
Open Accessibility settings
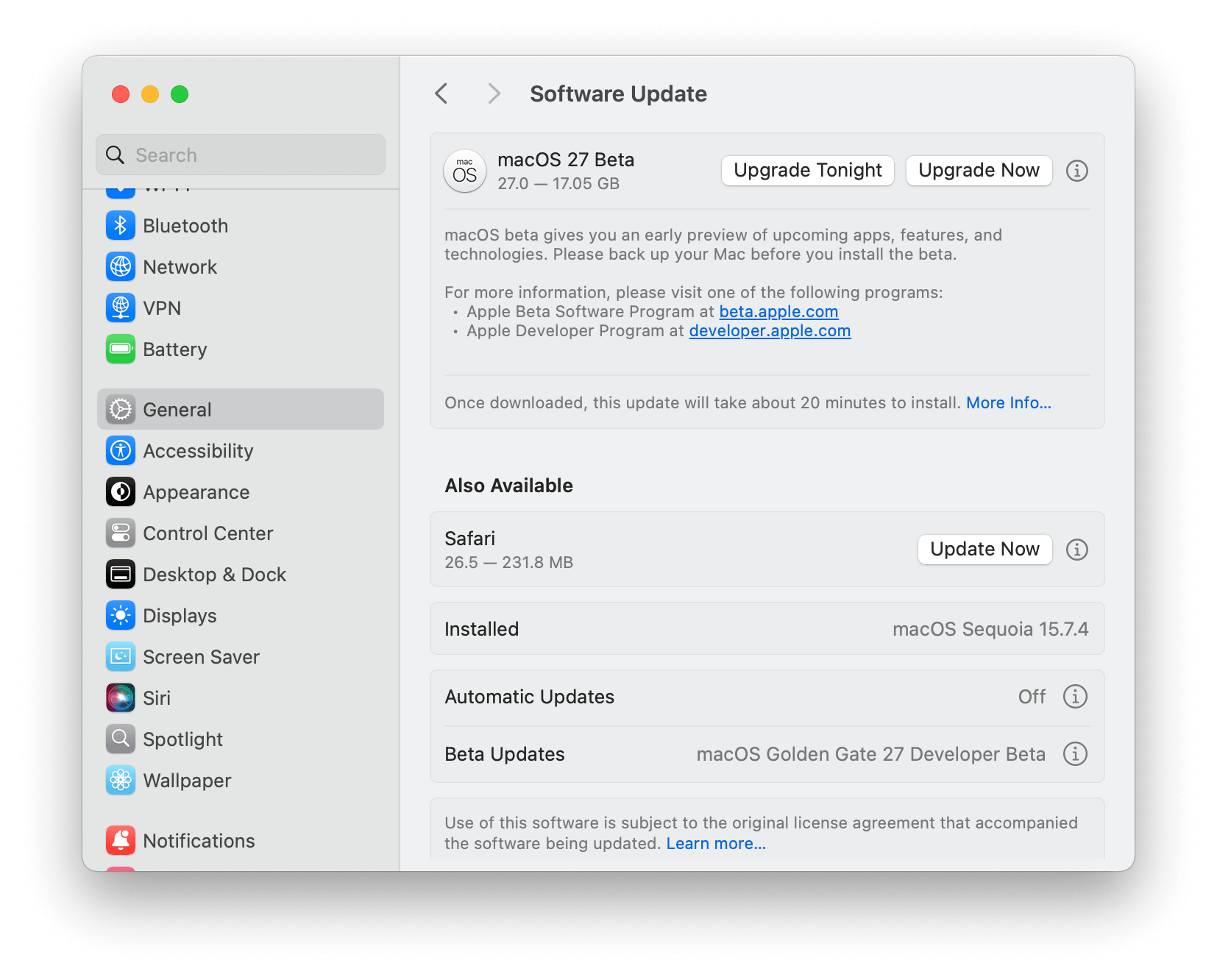click(198, 451)
